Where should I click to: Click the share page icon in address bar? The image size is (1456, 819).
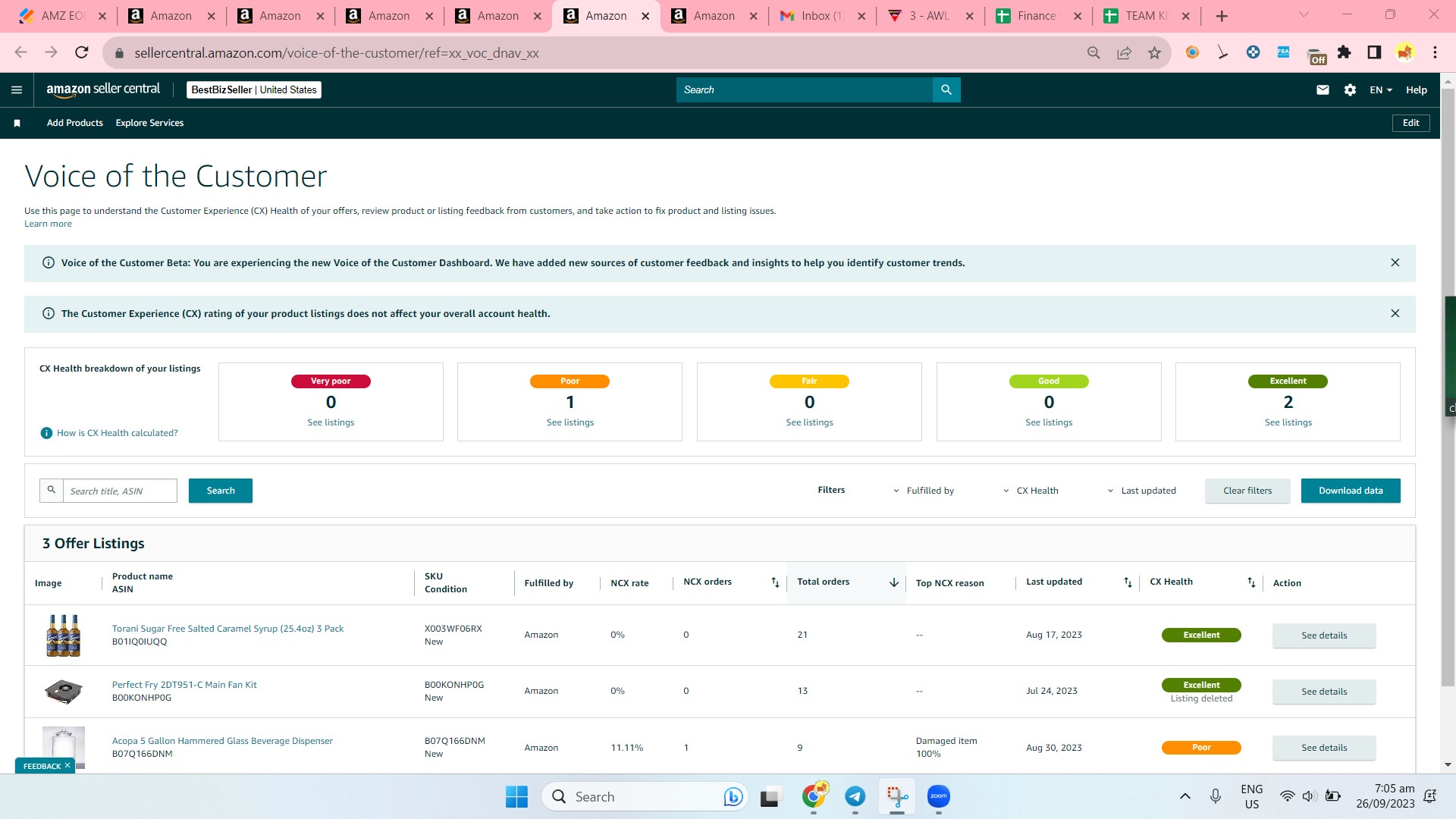click(x=1124, y=52)
